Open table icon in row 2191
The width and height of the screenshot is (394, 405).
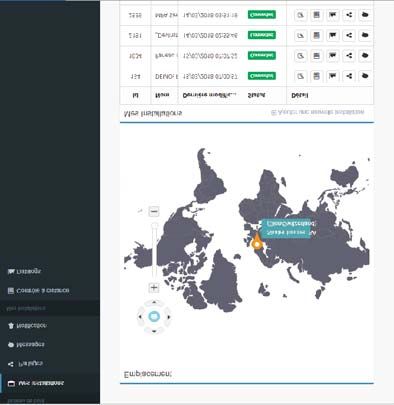point(316,35)
